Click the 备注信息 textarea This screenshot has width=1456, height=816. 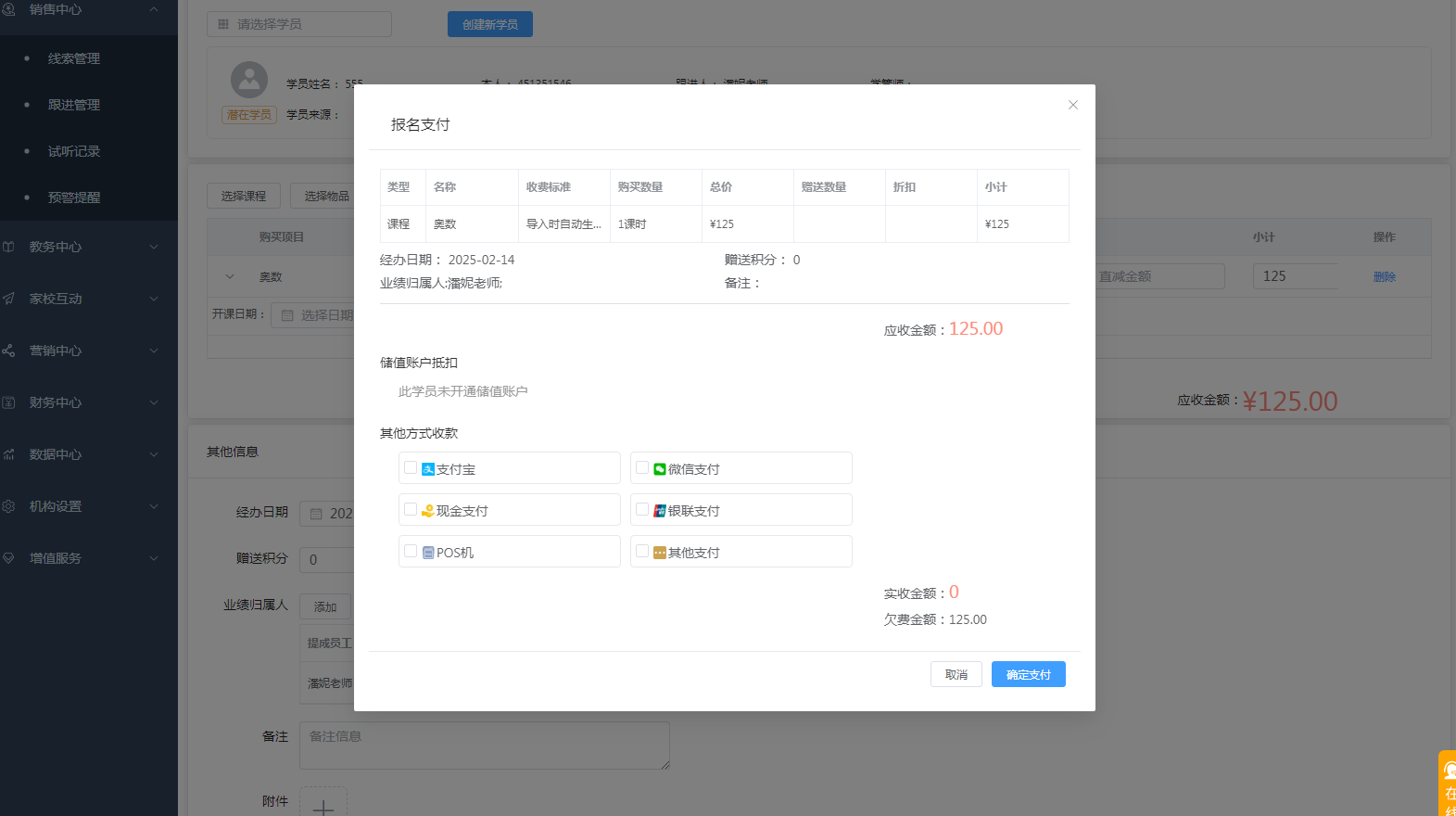pos(485,746)
